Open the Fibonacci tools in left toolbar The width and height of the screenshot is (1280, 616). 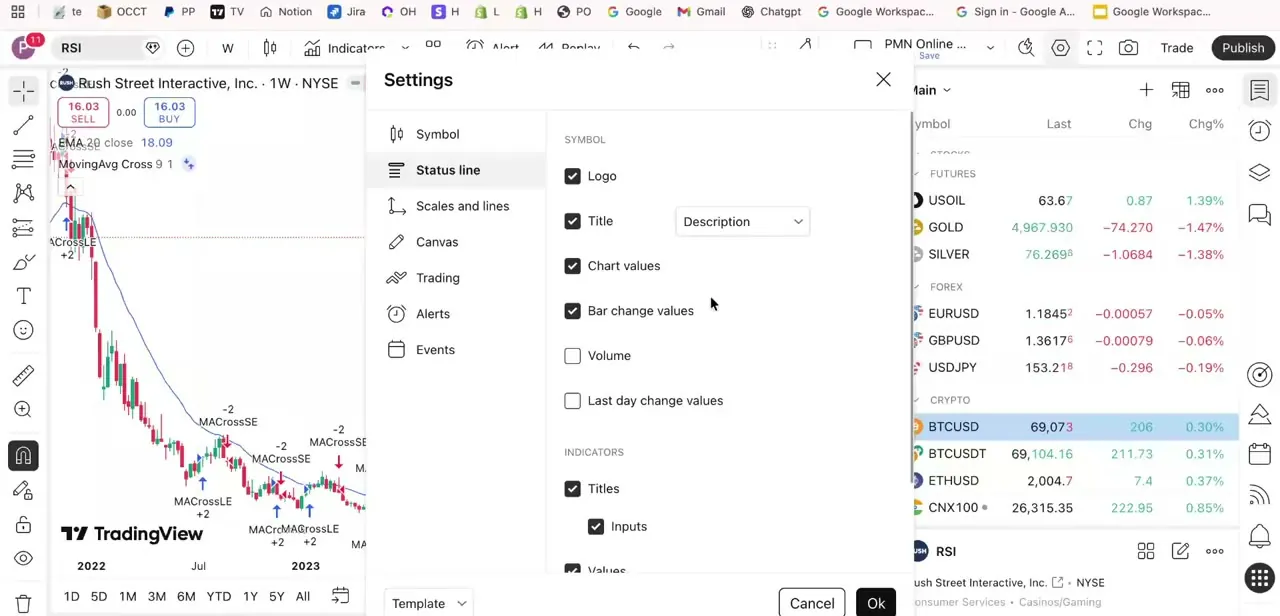23,159
